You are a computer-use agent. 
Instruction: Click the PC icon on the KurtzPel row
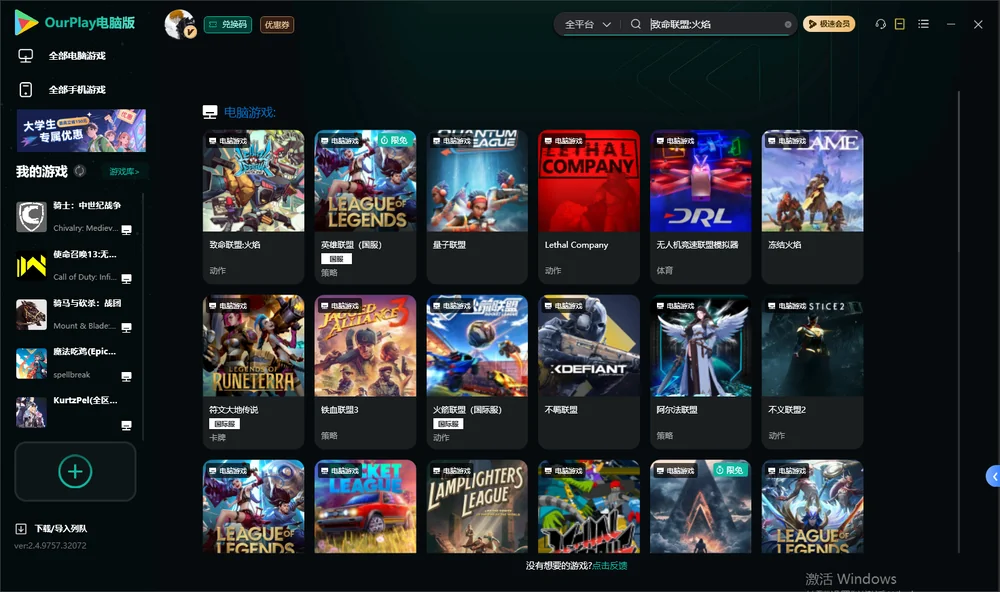(x=126, y=426)
